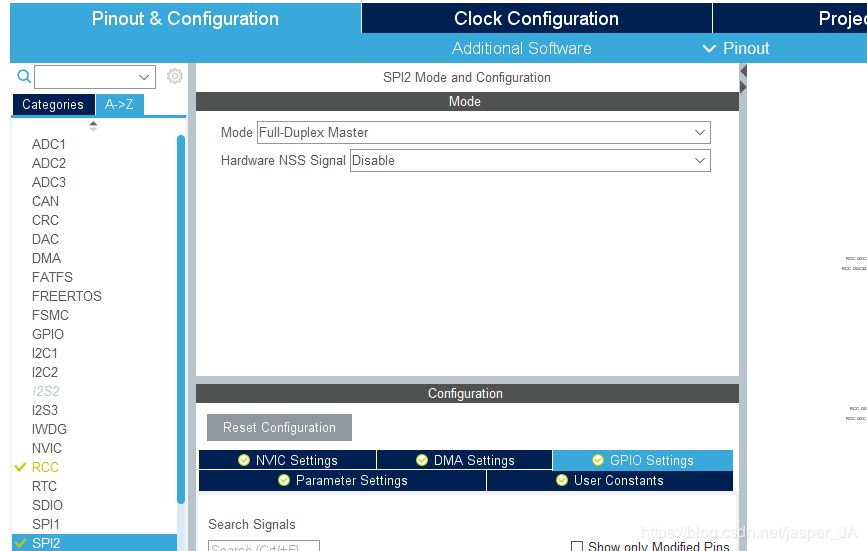This screenshot has height=551, width=867.
Task: Select the Categories view tab
Action: click(53, 104)
